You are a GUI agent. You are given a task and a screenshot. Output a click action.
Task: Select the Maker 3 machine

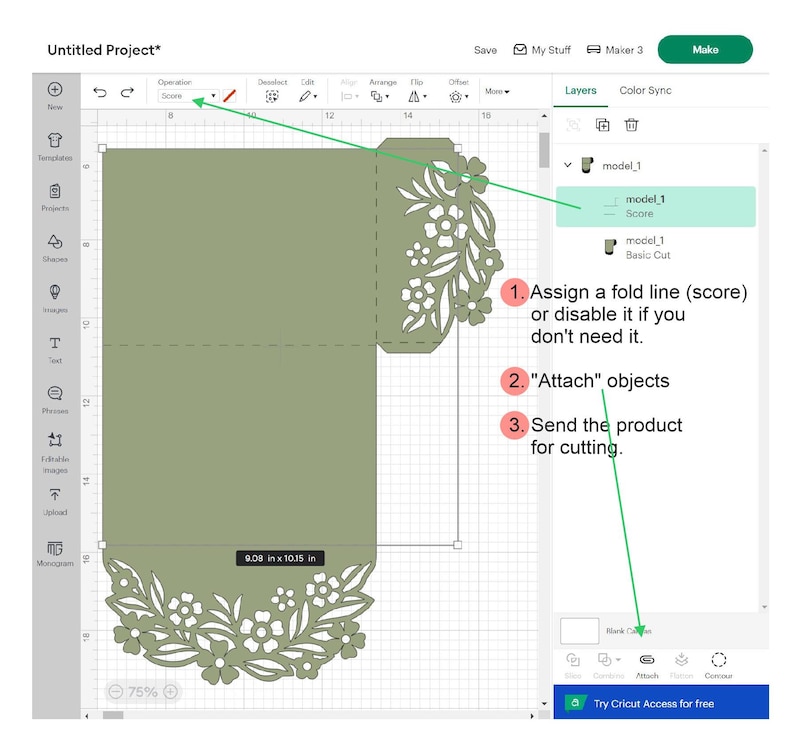[615, 50]
